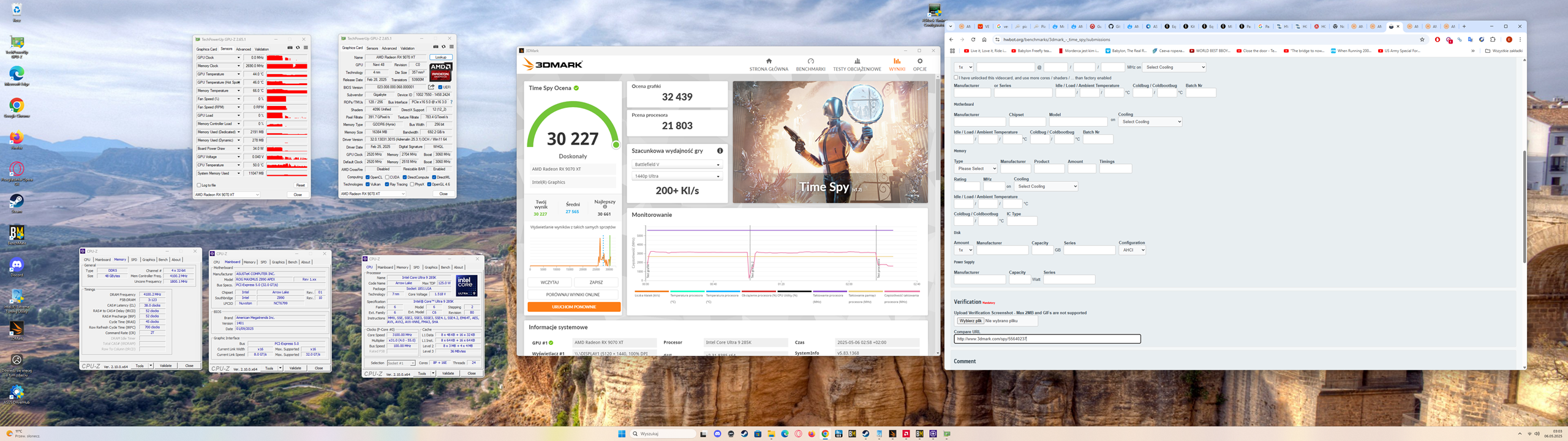1568x441 pixels.
Task: Open the 3DMark Strona Główna home icon
Action: point(769,61)
